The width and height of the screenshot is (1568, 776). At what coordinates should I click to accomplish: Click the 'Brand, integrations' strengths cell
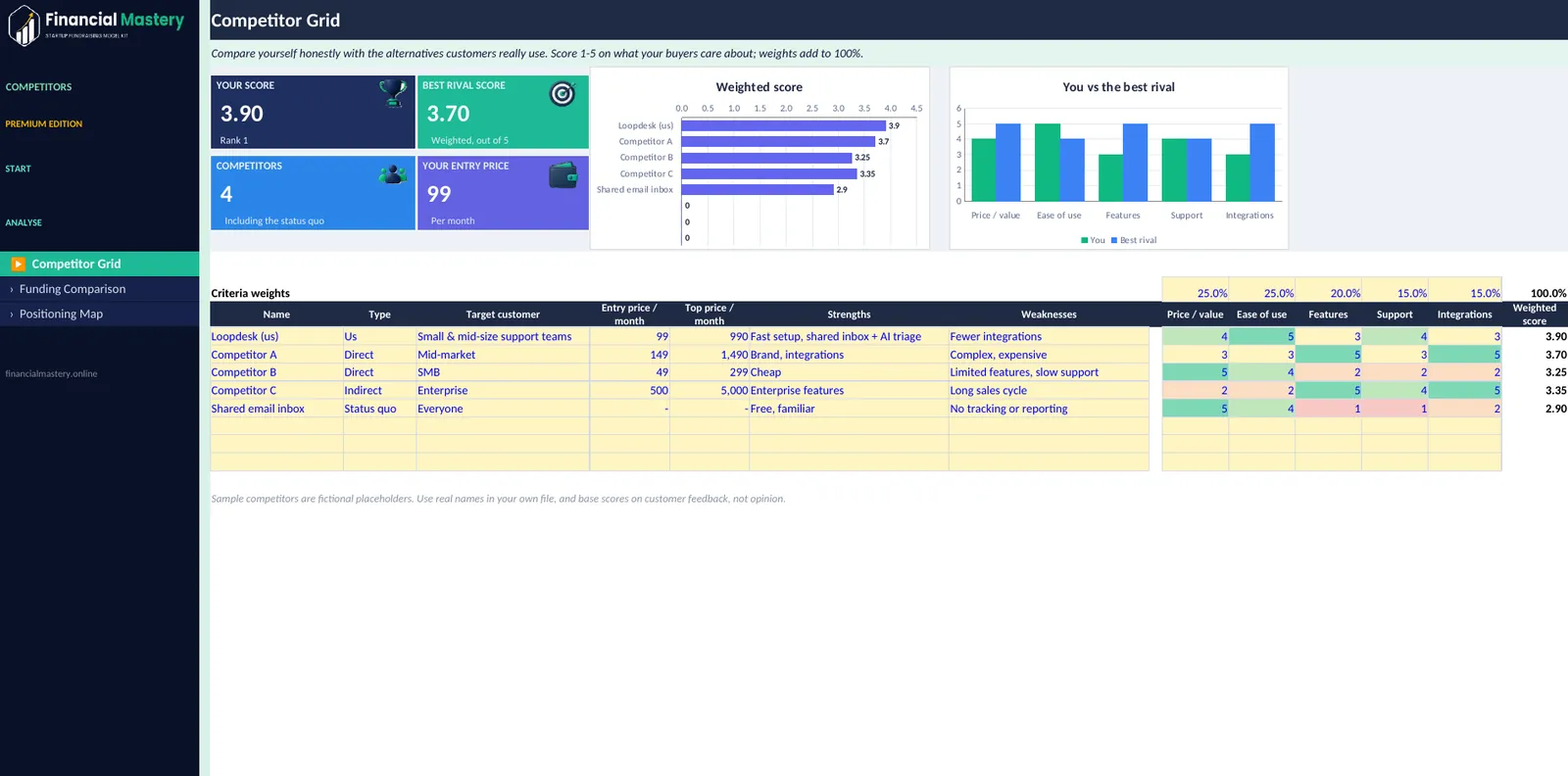pyautogui.click(x=849, y=355)
